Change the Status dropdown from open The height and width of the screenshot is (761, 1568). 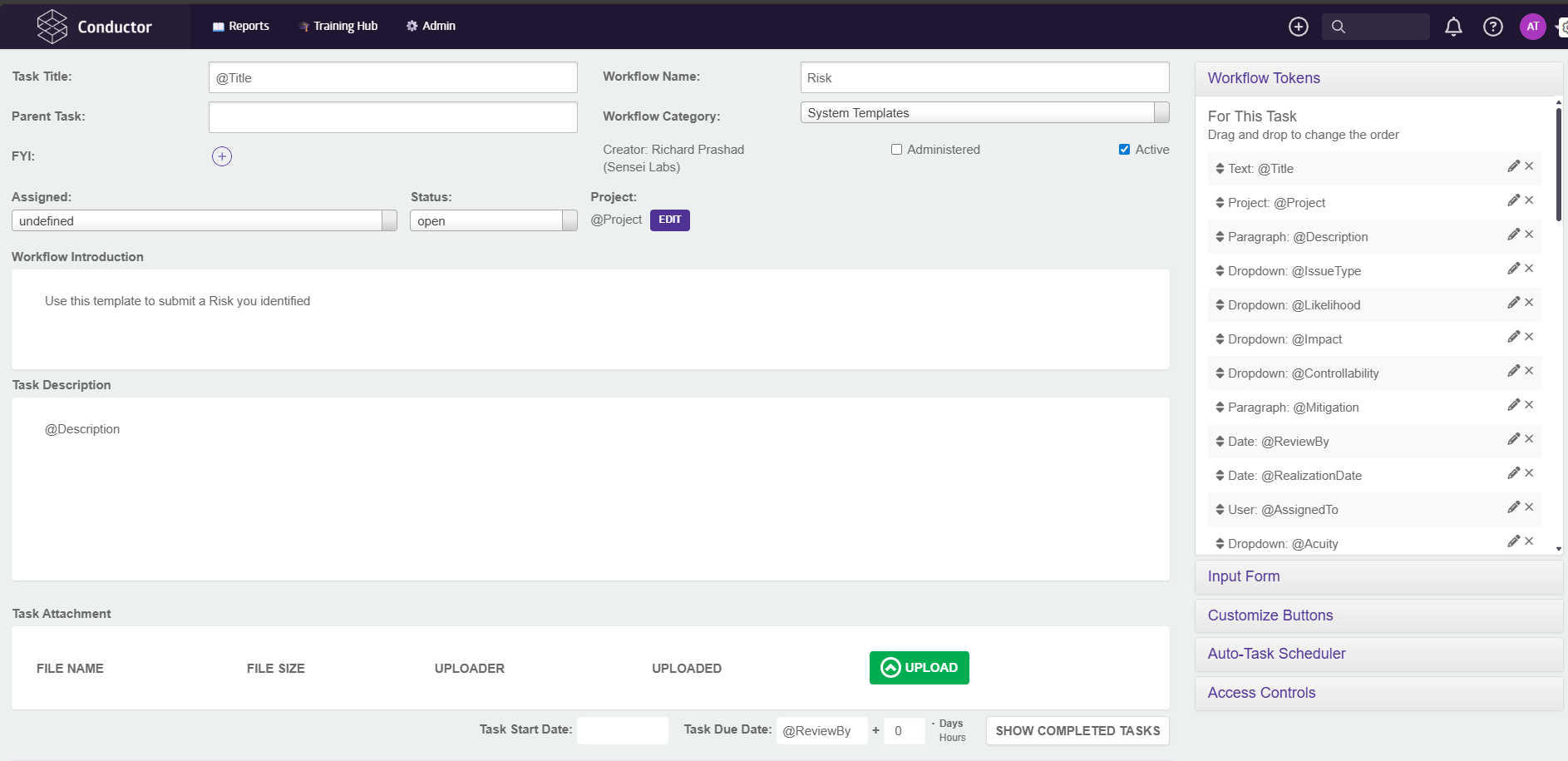coord(493,220)
